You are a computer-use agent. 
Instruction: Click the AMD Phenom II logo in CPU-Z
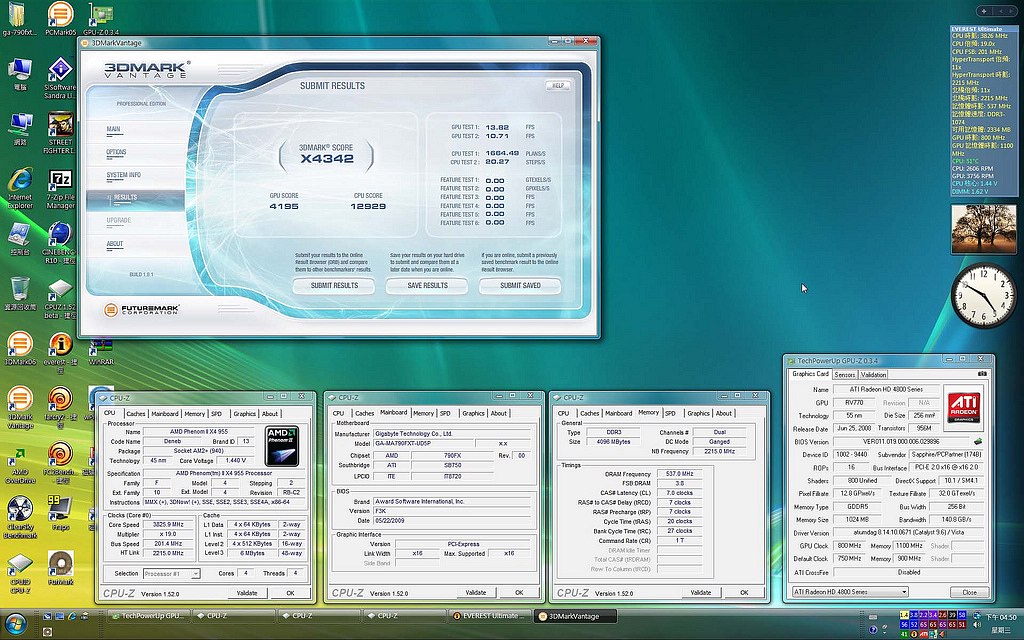(282, 446)
